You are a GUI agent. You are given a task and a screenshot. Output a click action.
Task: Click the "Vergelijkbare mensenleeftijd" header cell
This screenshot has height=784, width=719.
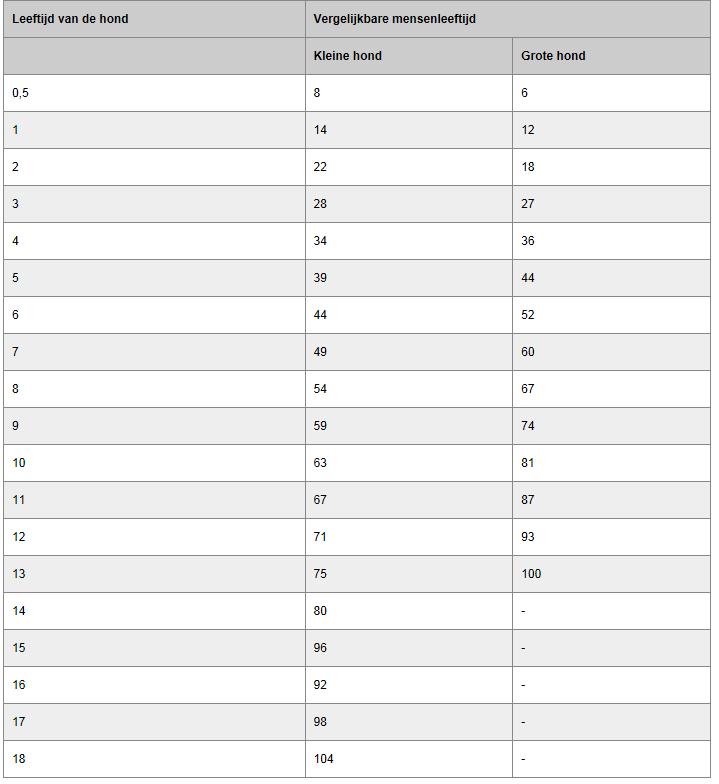pos(394,19)
